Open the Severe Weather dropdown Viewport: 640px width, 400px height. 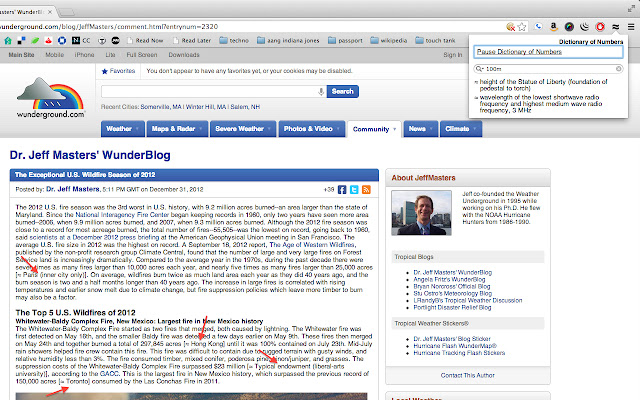tap(243, 129)
